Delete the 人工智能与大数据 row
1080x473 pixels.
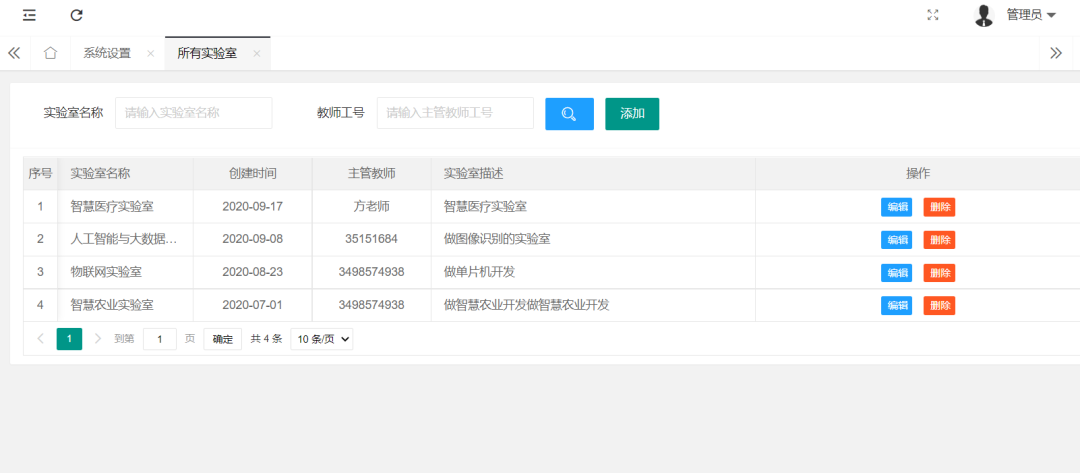point(939,240)
